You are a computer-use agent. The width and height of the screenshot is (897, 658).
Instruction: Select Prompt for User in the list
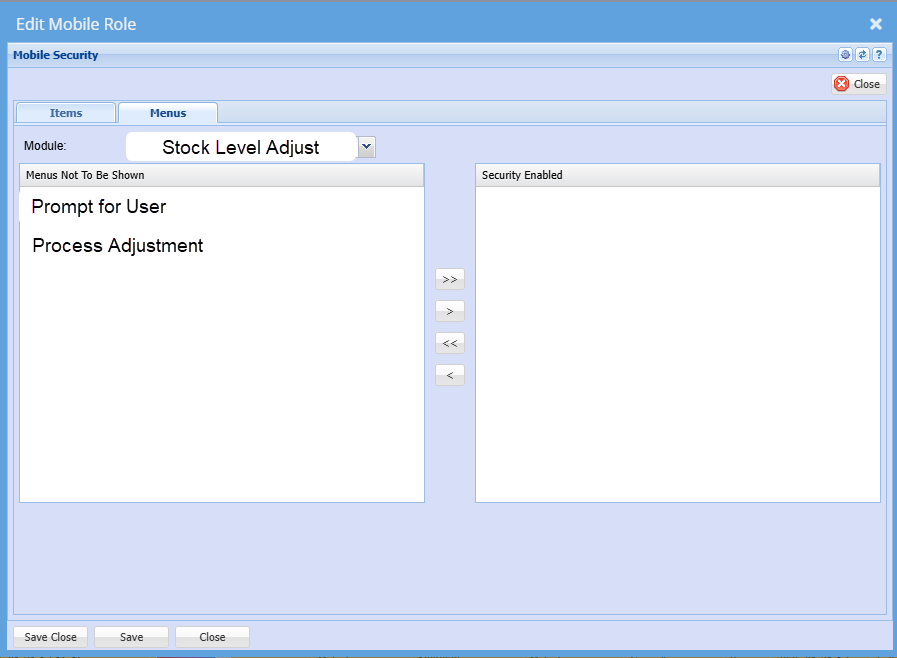tap(99, 207)
